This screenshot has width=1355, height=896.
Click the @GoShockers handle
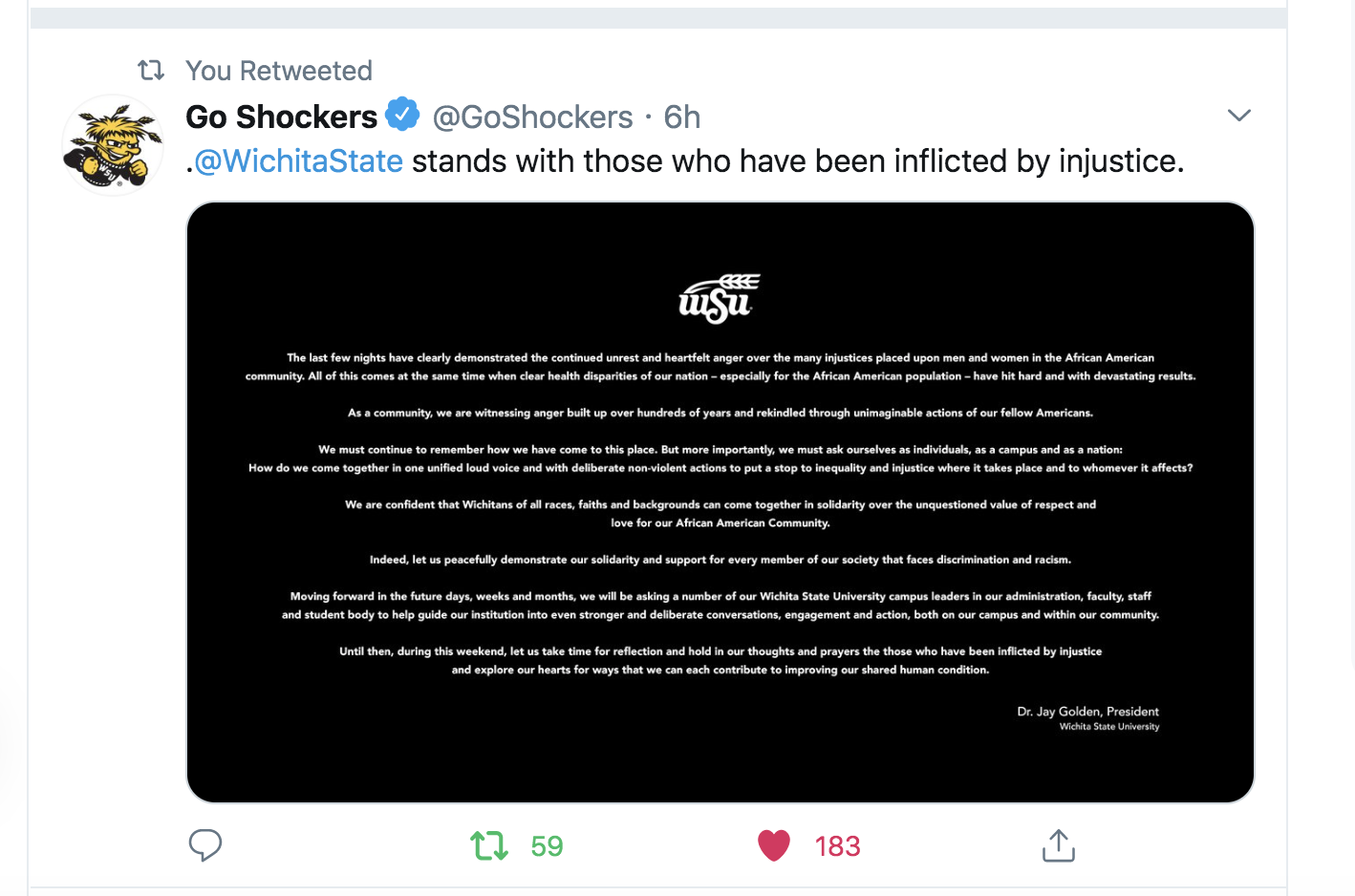(x=533, y=117)
